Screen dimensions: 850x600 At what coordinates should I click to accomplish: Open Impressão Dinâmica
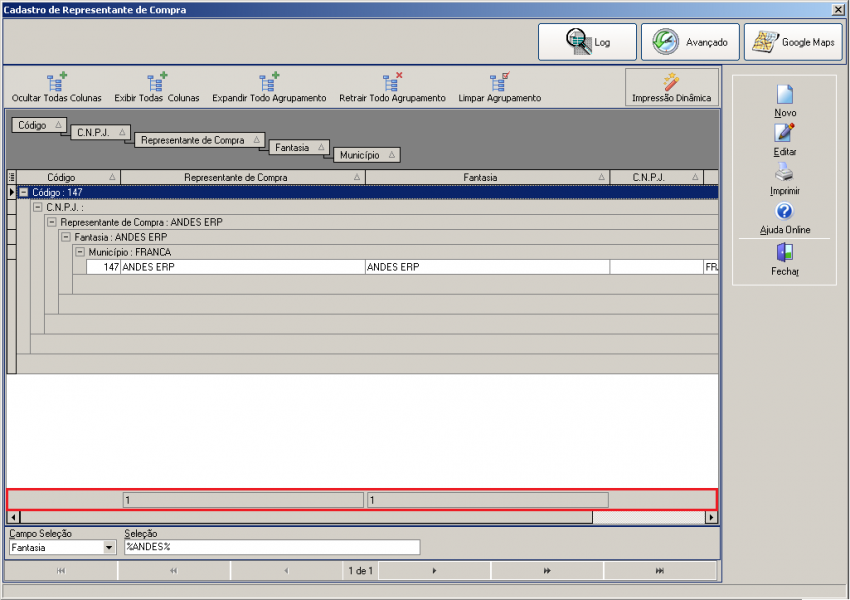(672, 87)
